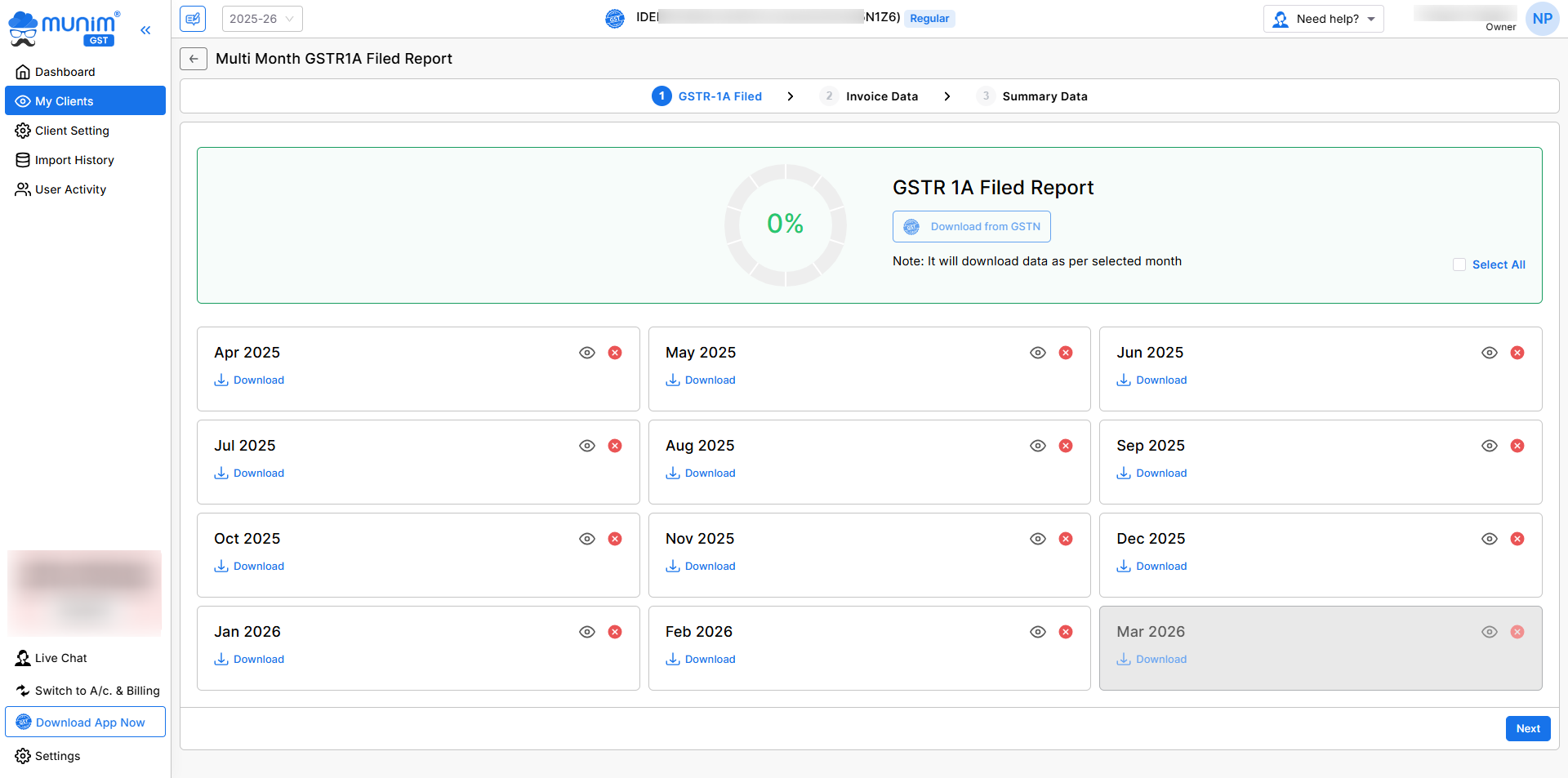Screen dimensions: 1568x778
Task: Click the download icon under Jun 2025
Action: (1124, 380)
